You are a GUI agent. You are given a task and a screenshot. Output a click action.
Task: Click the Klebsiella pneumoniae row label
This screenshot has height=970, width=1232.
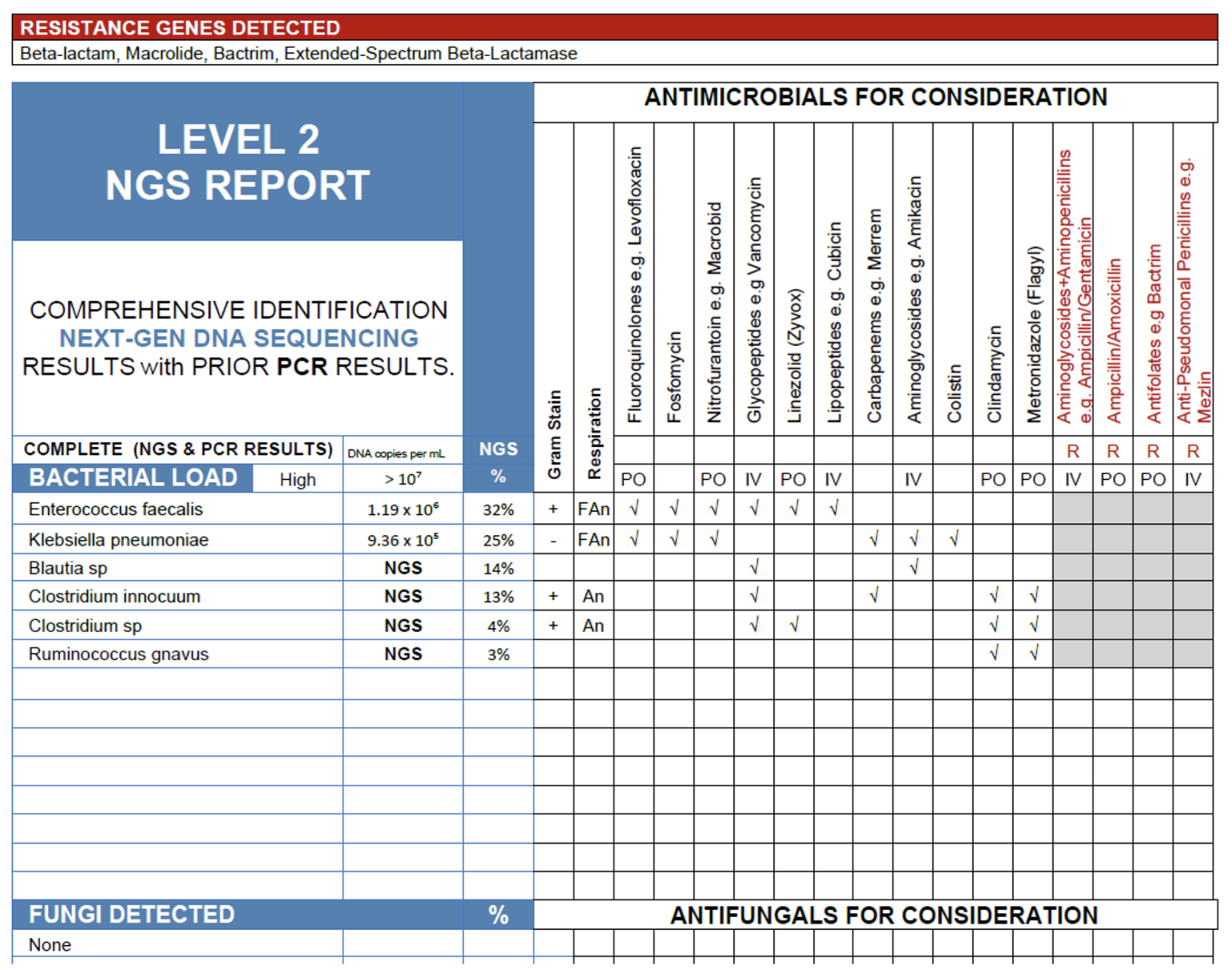coord(118,540)
